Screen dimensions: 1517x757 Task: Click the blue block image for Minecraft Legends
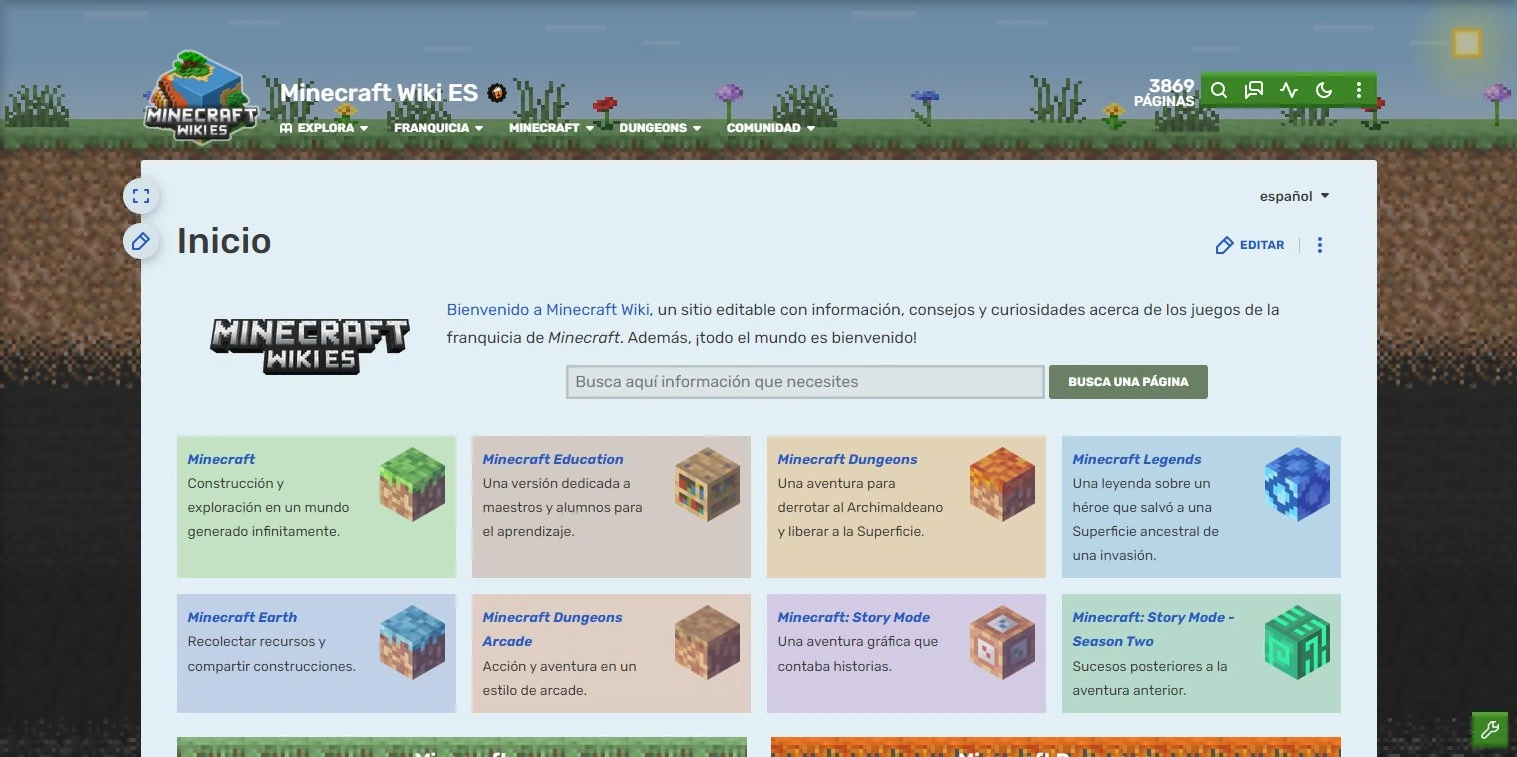tap(1297, 484)
